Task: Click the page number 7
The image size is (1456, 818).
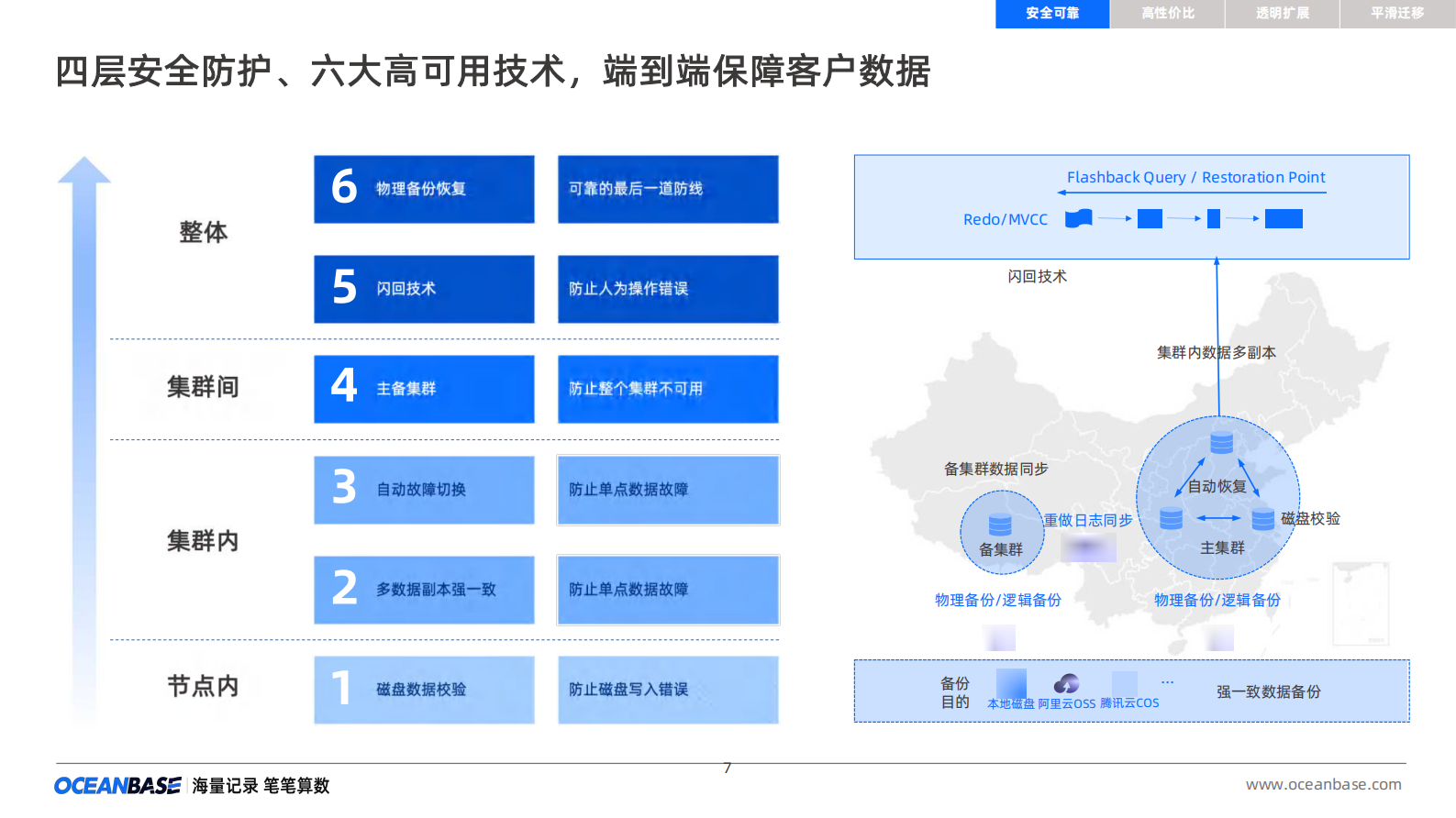Action: coord(727,768)
